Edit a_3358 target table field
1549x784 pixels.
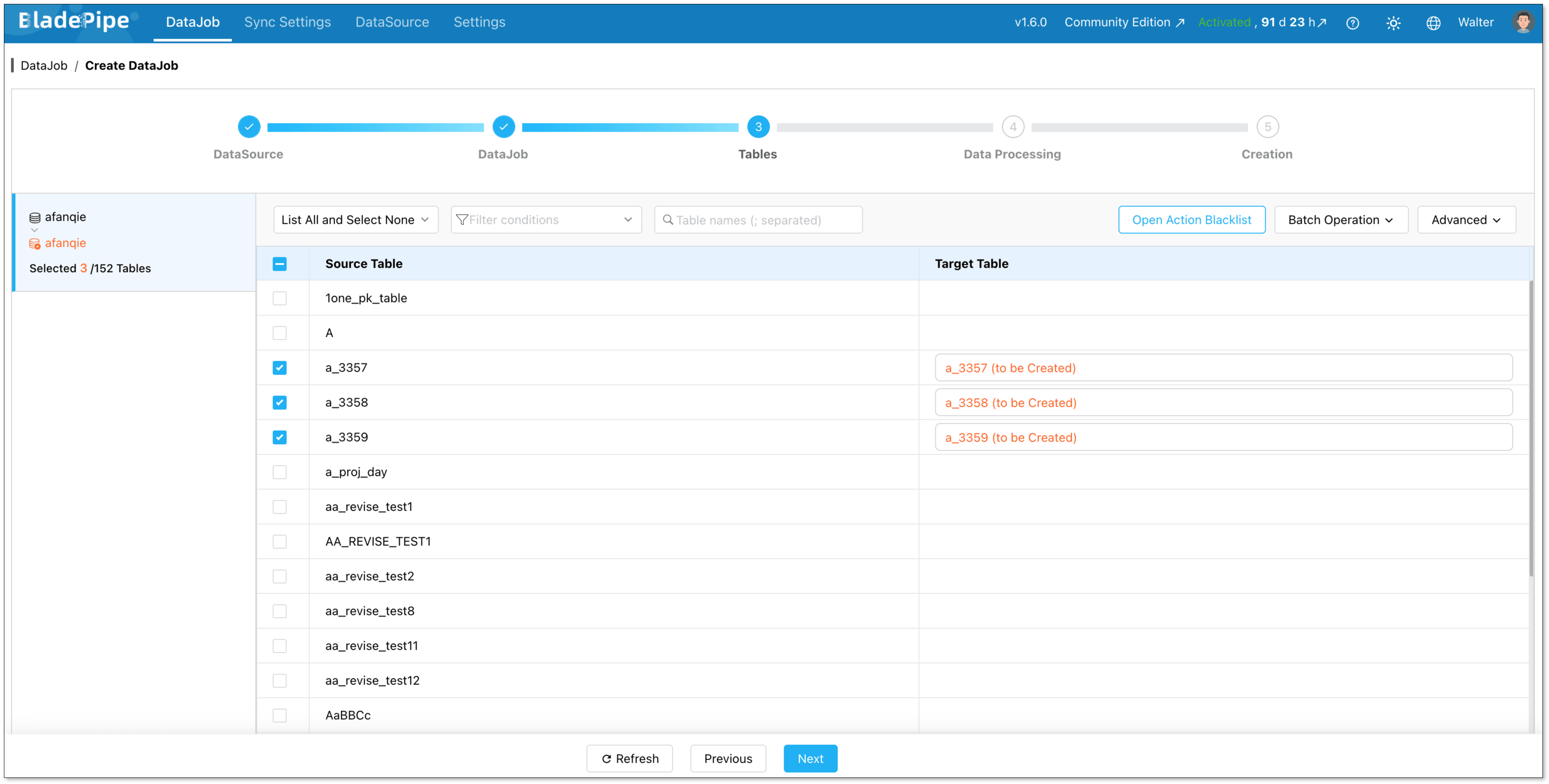tap(1223, 403)
